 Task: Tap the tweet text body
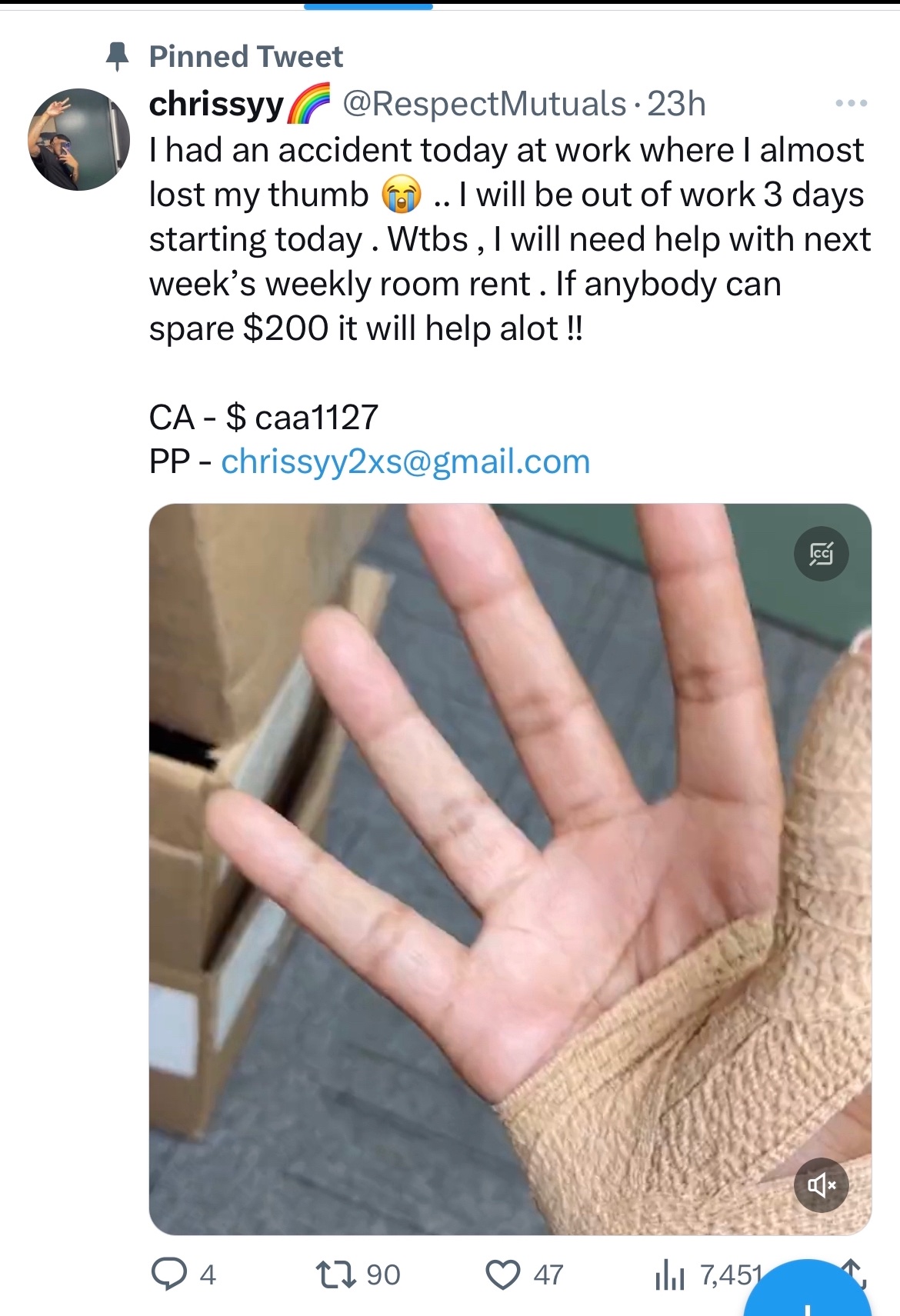tap(510, 239)
